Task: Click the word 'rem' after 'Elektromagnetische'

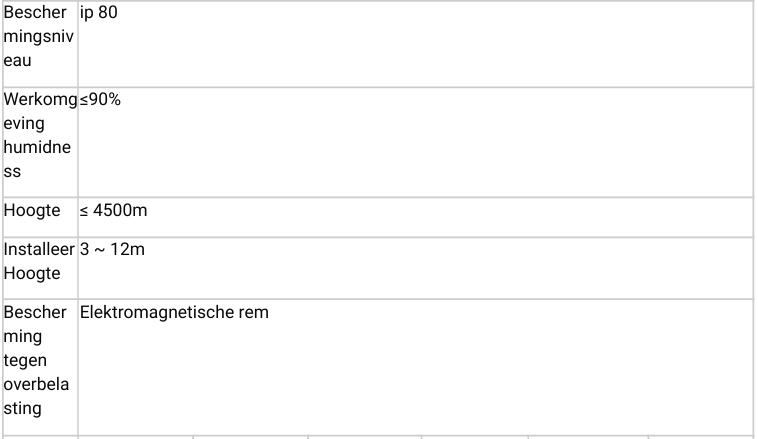Action: click(x=254, y=312)
